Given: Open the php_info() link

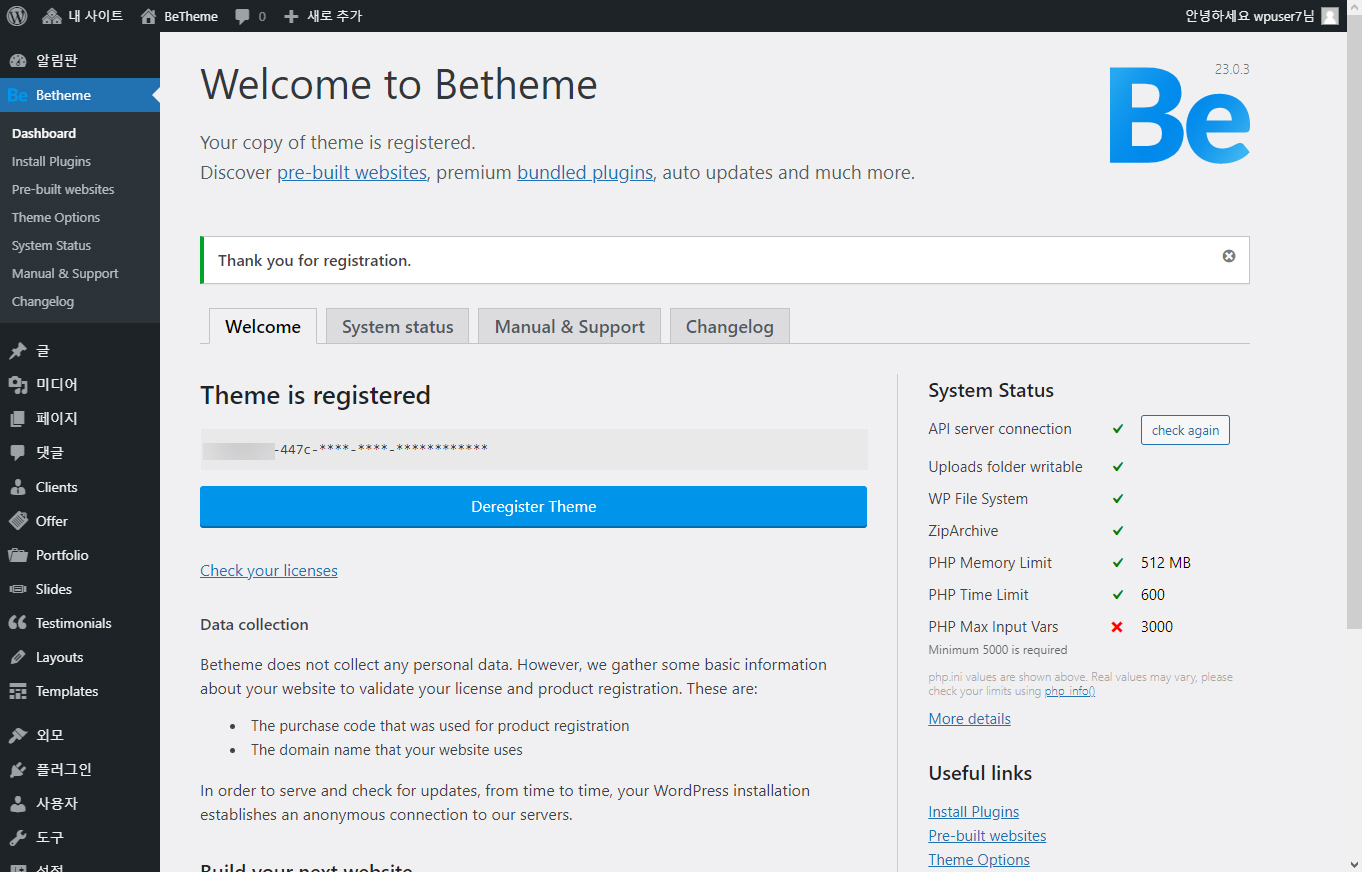Looking at the screenshot, I should (x=1070, y=691).
